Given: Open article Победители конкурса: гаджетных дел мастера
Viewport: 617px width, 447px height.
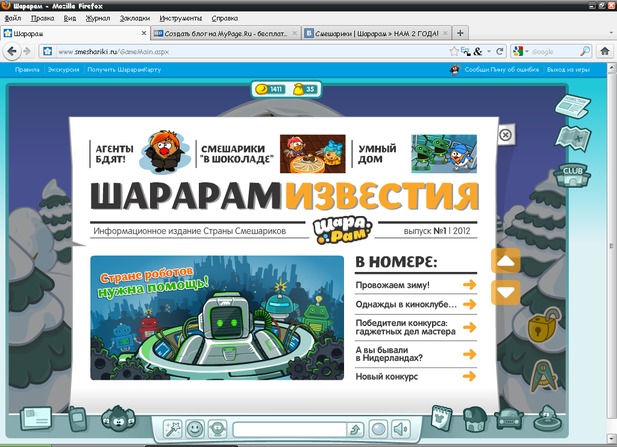Looking at the screenshot, I should 416,327.
